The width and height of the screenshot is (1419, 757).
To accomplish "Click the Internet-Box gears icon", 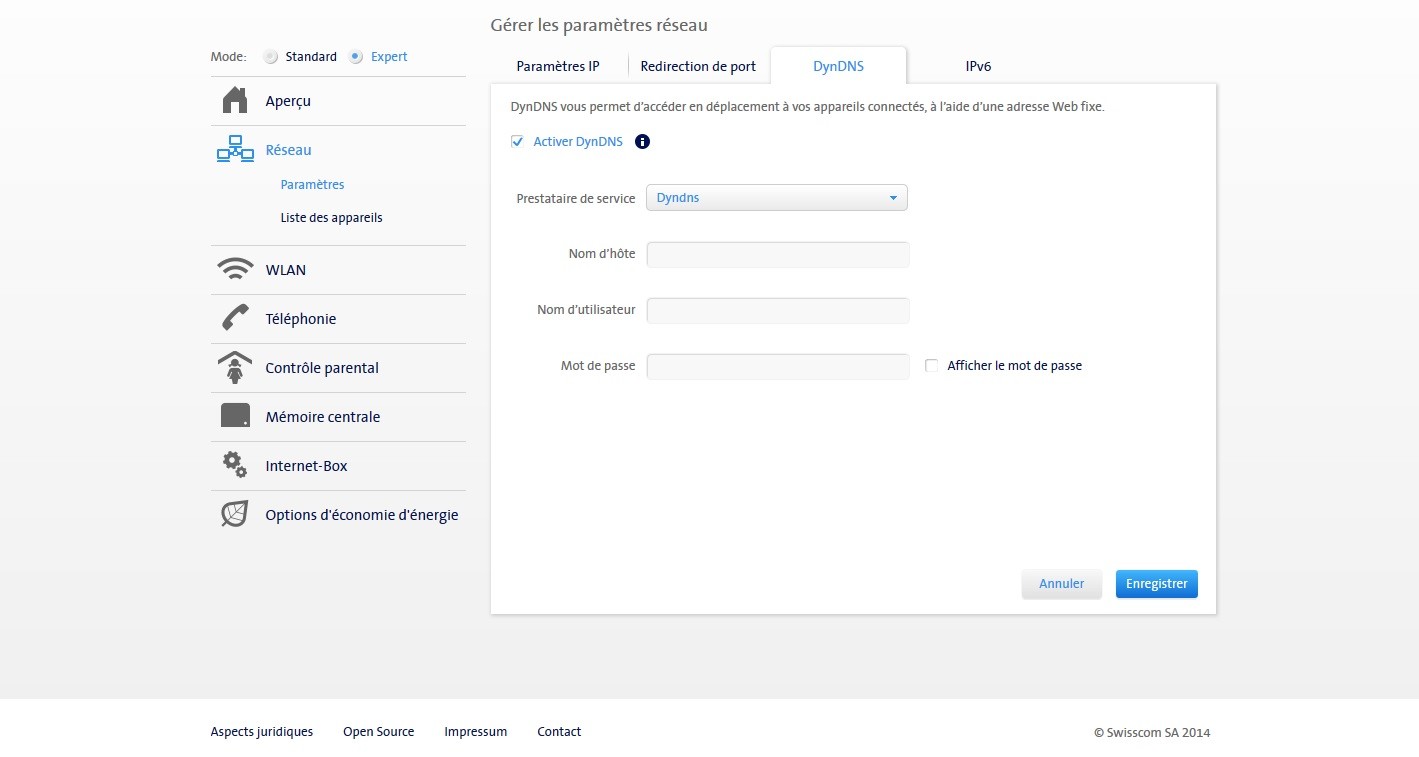I will coord(235,465).
